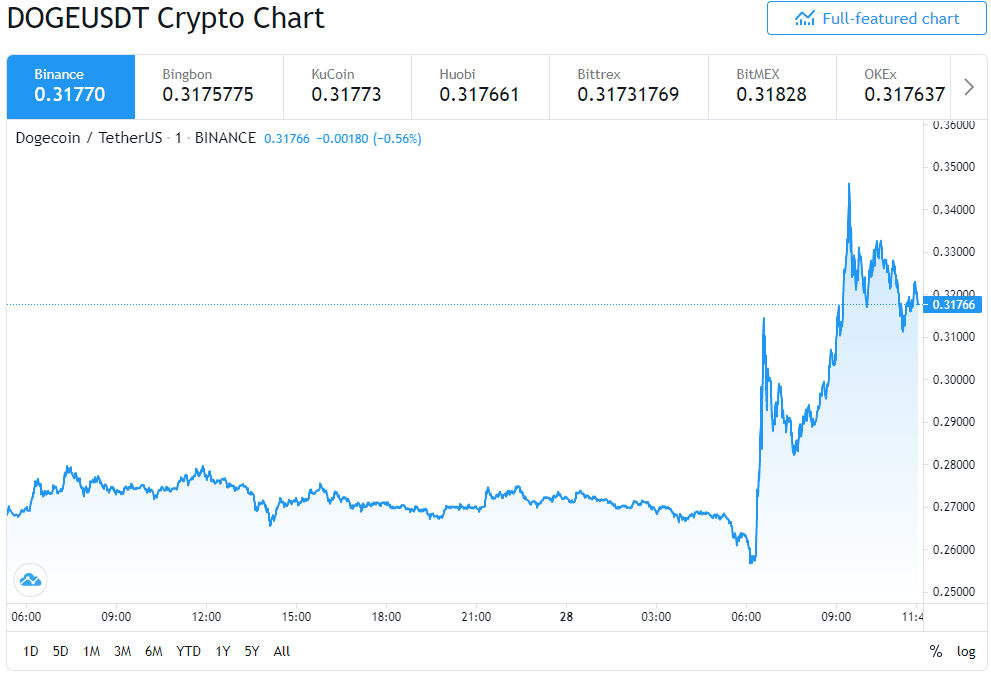Open the Bittrex exchange tab
Image resolution: width=991 pixels, height=677 pixels.
(x=629, y=87)
